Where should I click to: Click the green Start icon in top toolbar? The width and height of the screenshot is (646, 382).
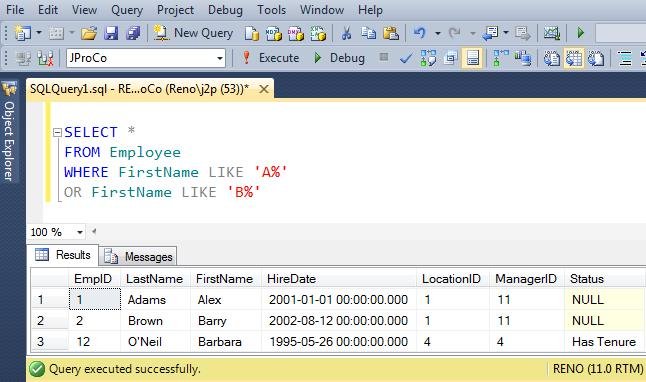click(x=580, y=33)
